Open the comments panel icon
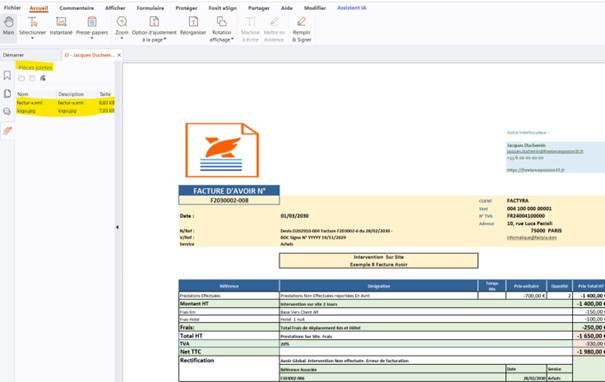 tap(7, 112)
